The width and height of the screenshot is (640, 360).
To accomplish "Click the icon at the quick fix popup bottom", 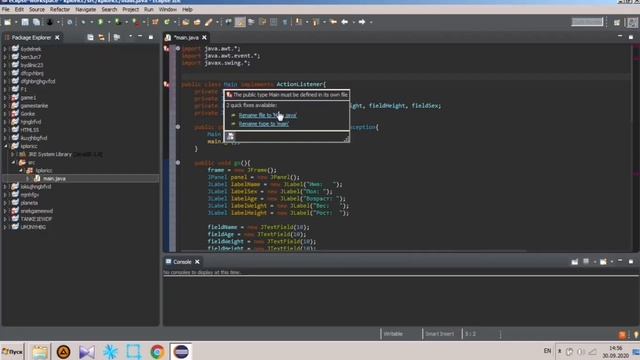I will [x=231, y=137].
